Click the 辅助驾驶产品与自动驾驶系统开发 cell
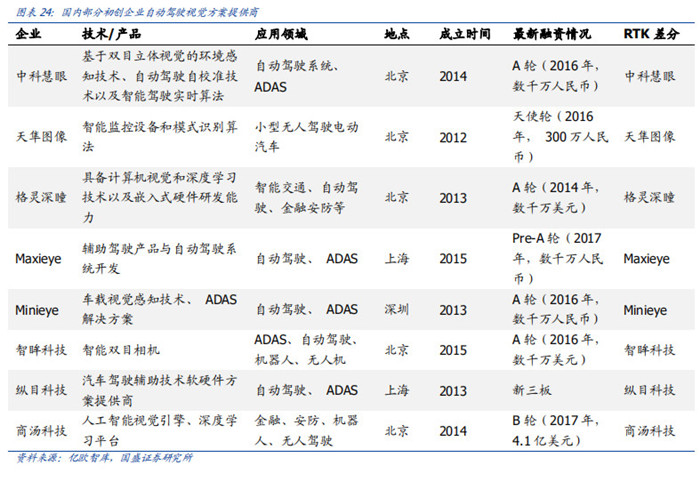Image resolution: width=700 pixels, height=481 pixels. pyautogui.click(x=160, y=259)
